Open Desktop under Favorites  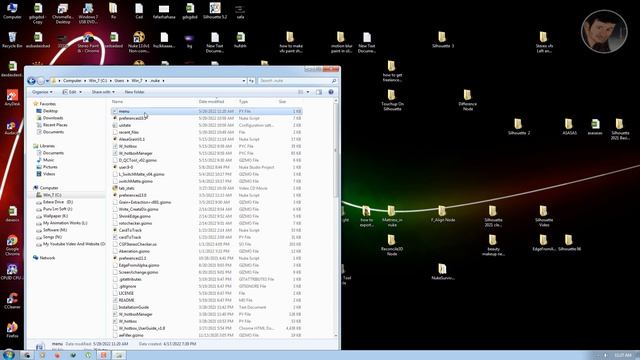point(50,111)
